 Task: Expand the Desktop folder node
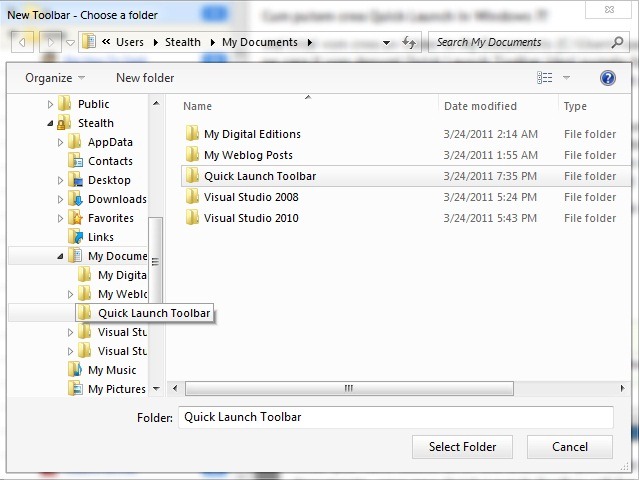pyautogui.click(x=60, y=180)
